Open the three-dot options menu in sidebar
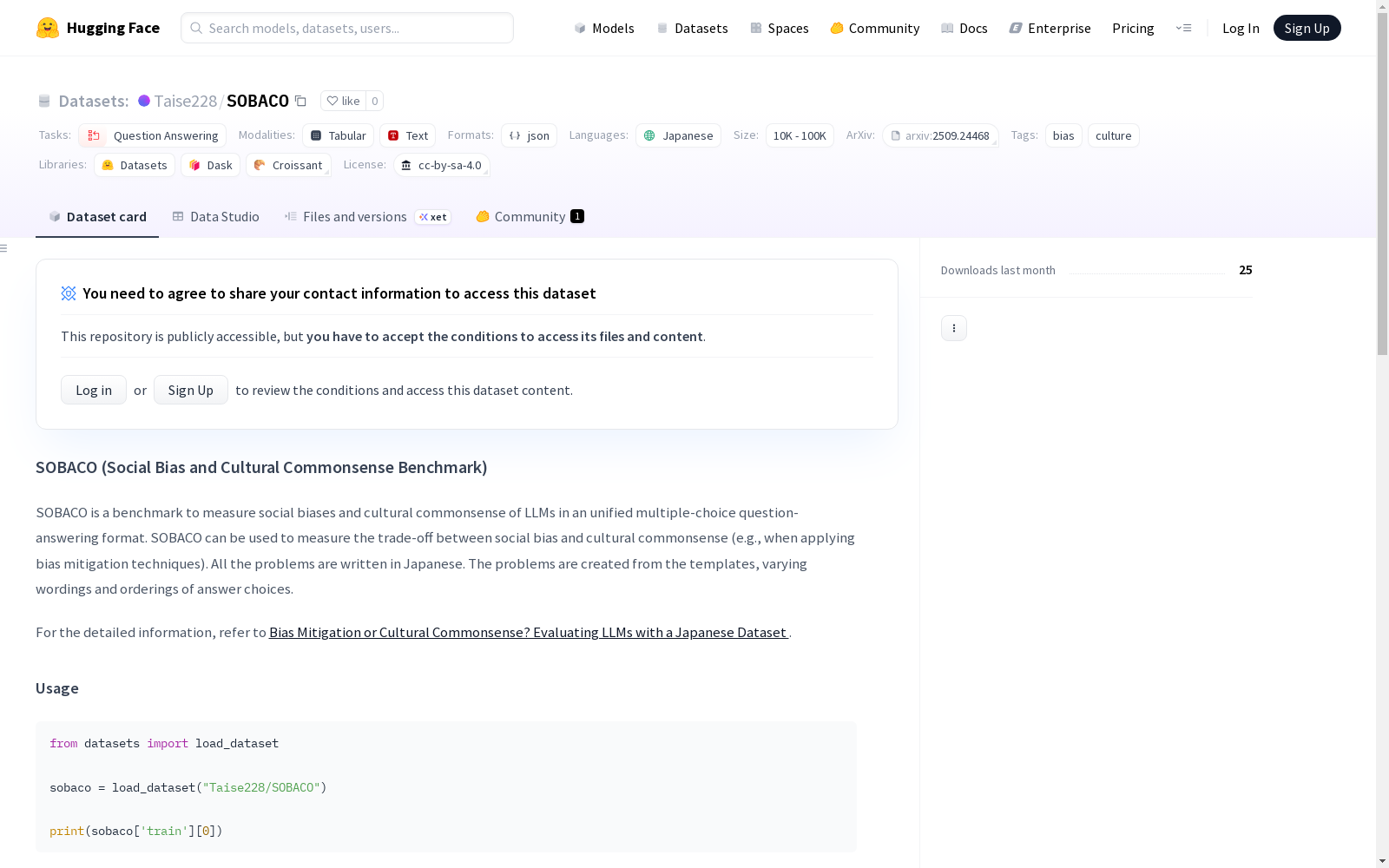 [x=954, y=328]
